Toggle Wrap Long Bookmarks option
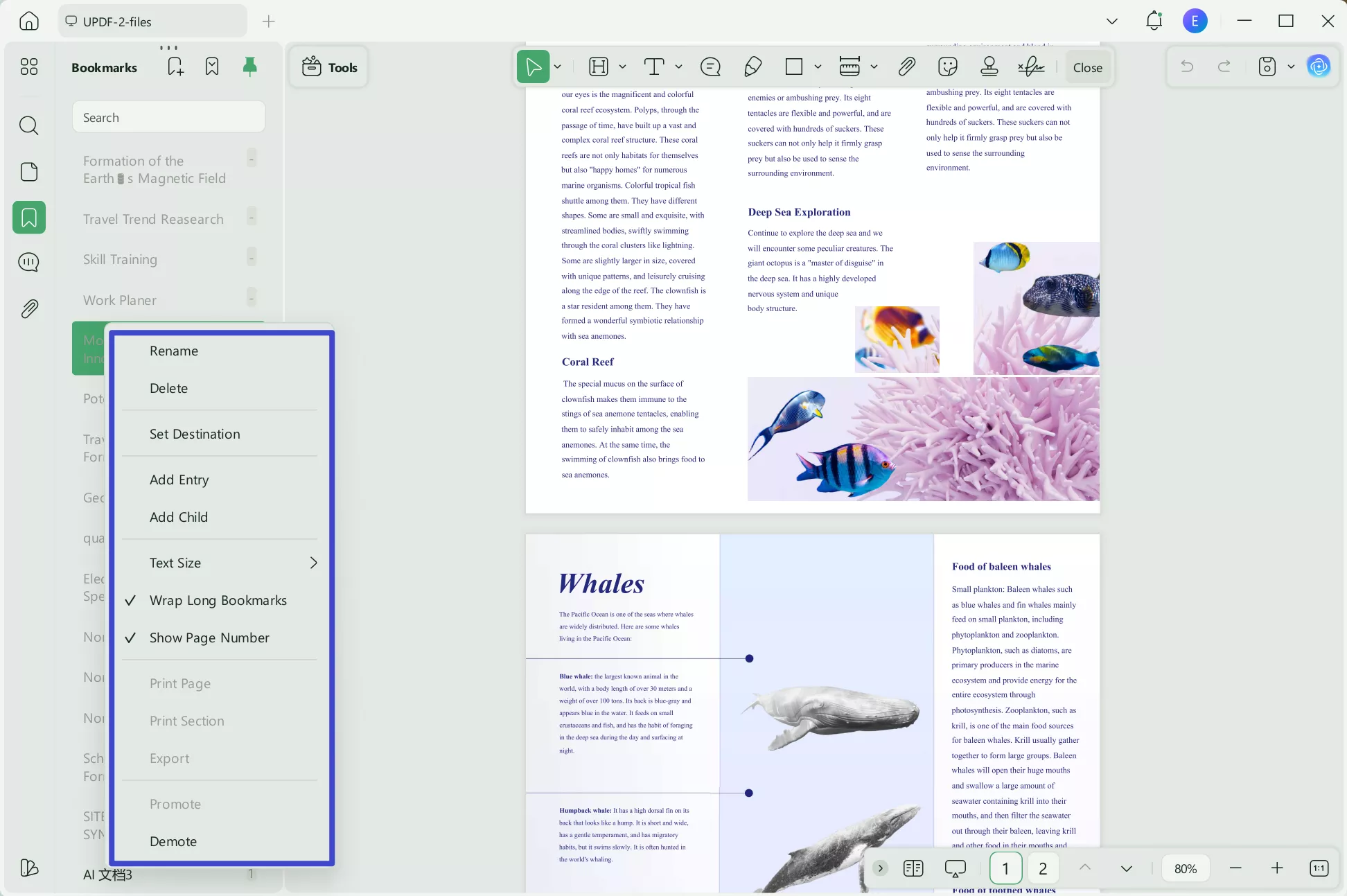Viewport: 1347px width, 896px height. [x=218, y=600]
